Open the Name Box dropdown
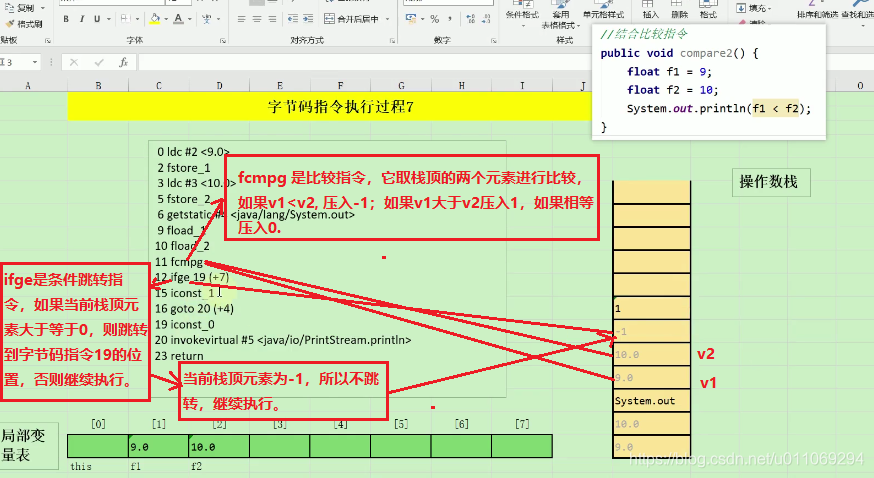Screen dimensions: 874x478 click(35, 62)
